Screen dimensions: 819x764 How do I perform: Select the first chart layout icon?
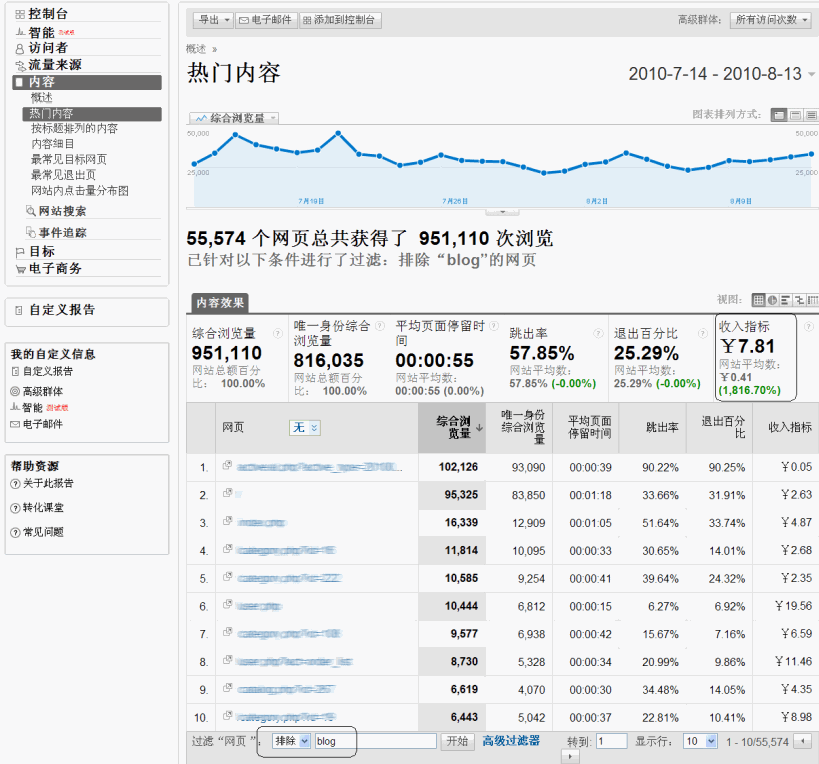[779, 115]
